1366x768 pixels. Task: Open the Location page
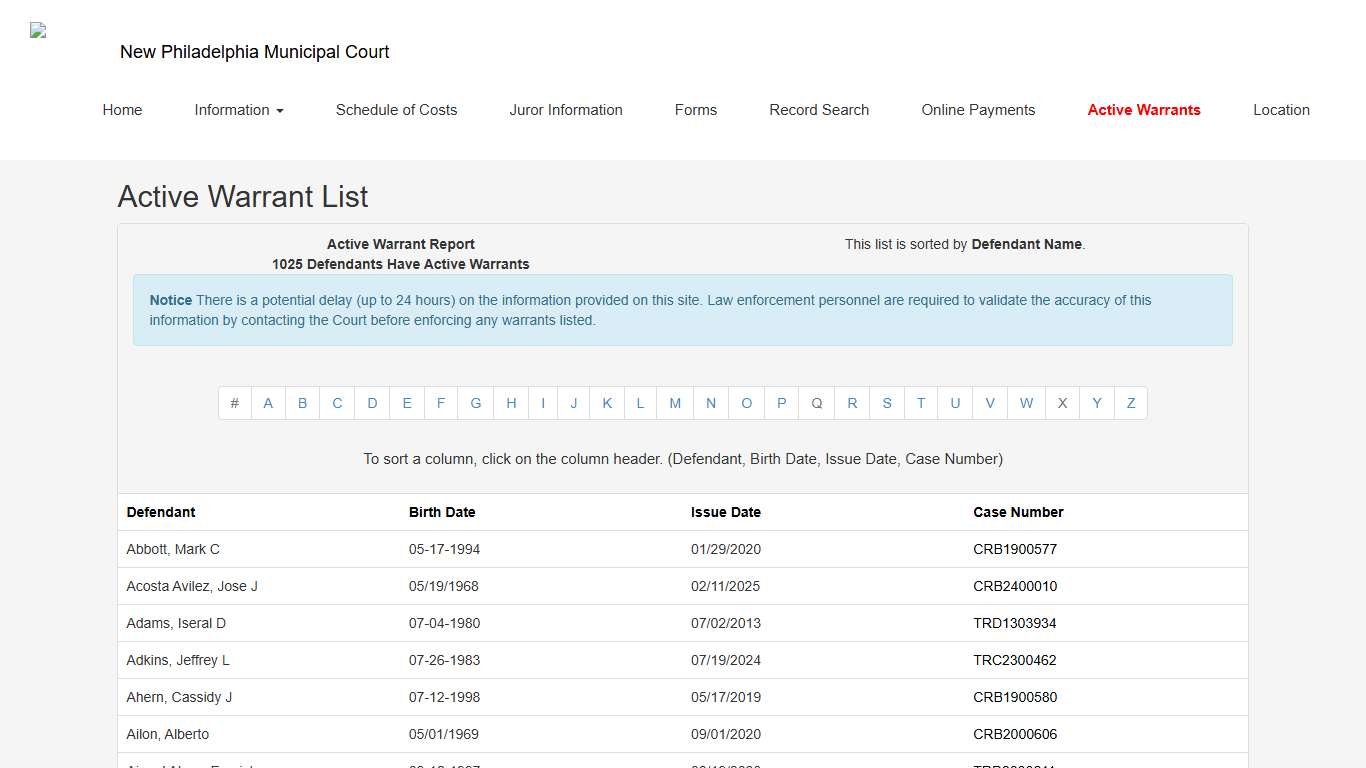tap(1281, 110)
